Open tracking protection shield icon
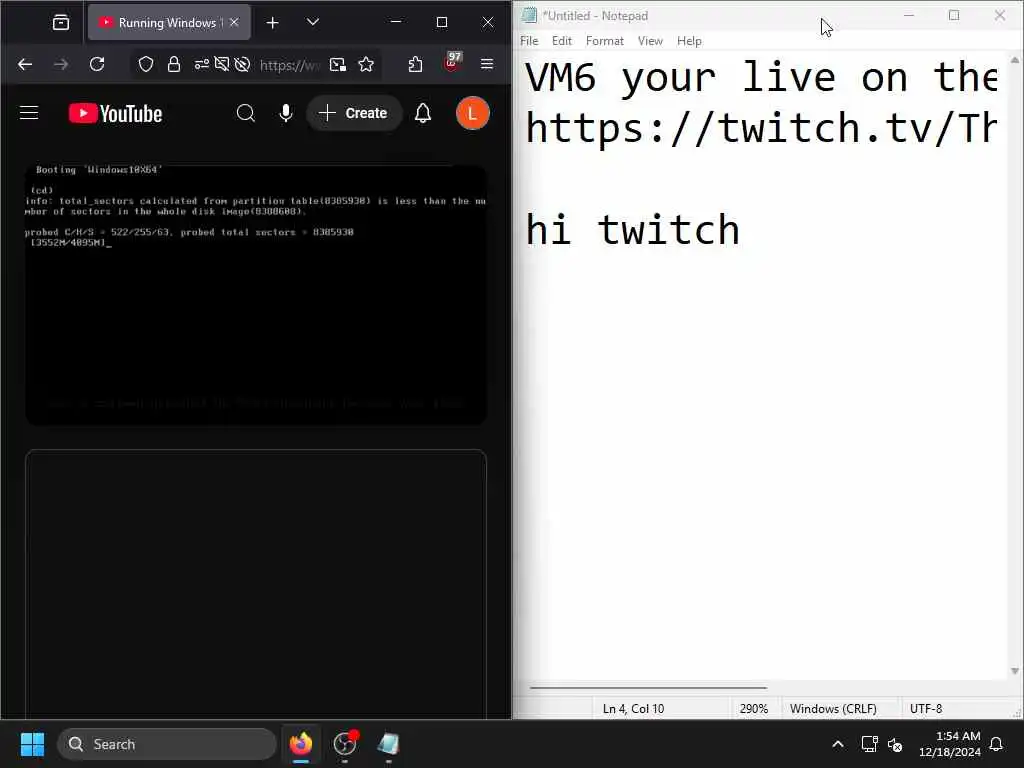 click(146, 64)
